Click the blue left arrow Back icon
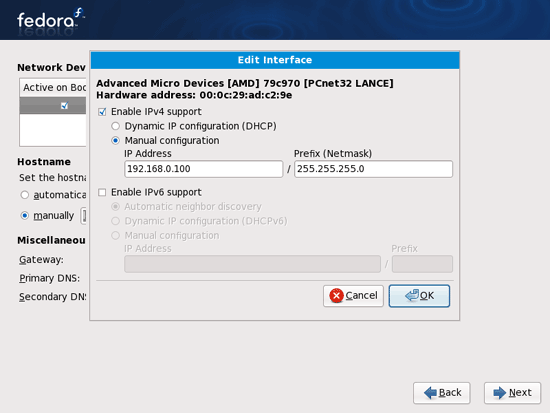This screenshot has height=413, width=550. tap(430, 393)
